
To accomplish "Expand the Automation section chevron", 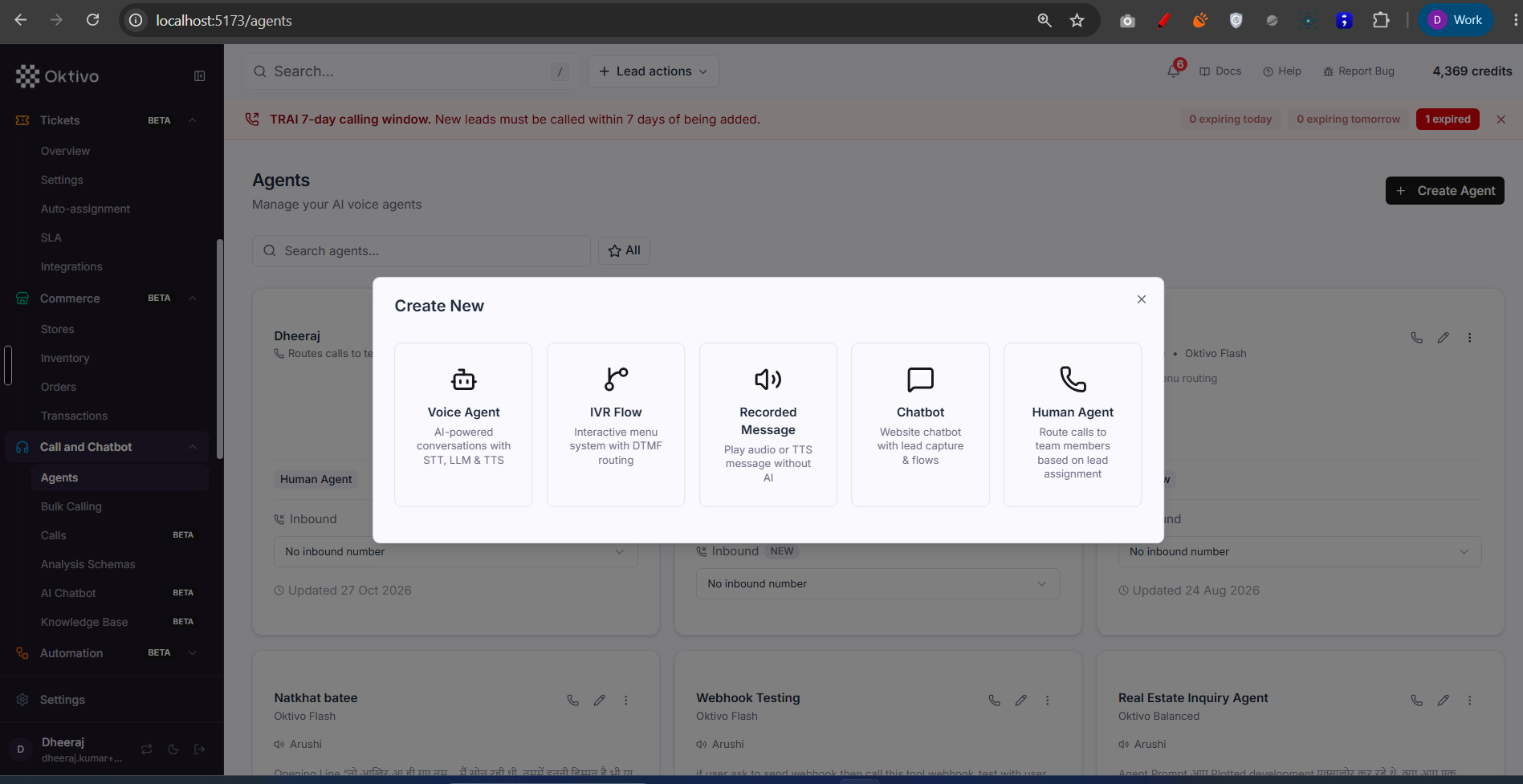I will [193, 653].
